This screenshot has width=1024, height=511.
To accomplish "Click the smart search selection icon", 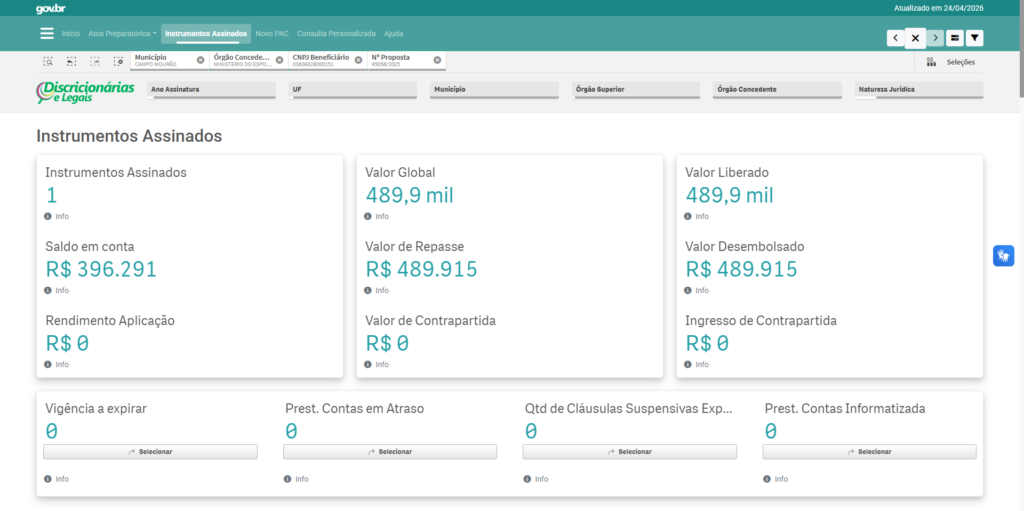I will click(48, 61).
